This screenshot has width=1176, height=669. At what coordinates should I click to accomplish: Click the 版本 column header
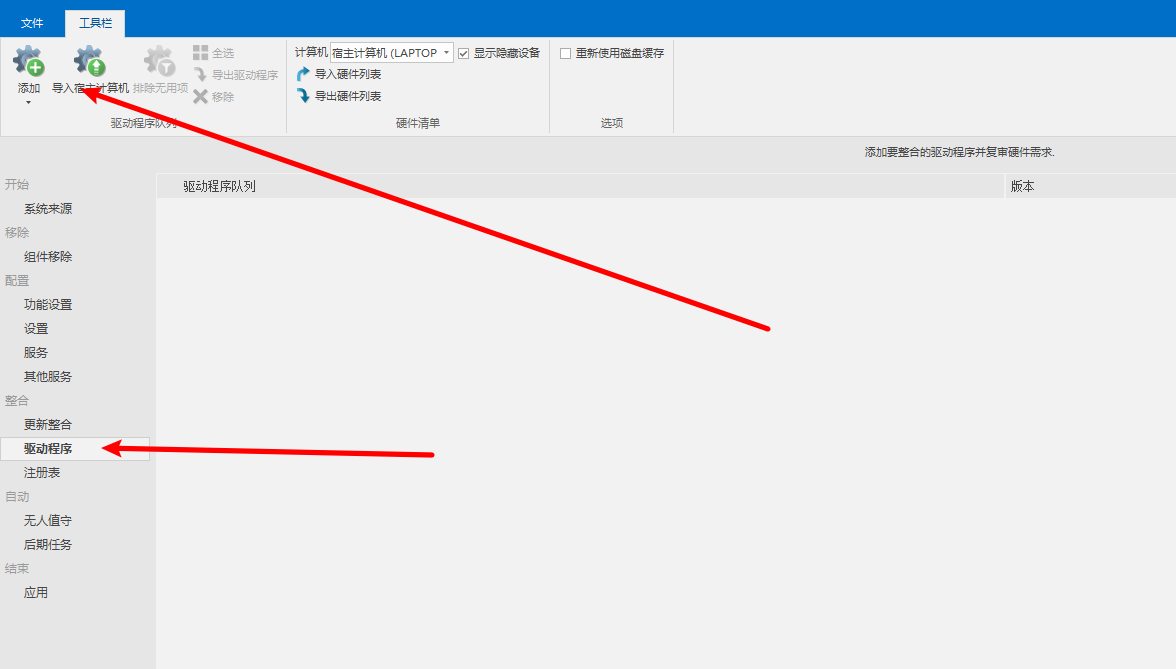(x=1022, y=186)
